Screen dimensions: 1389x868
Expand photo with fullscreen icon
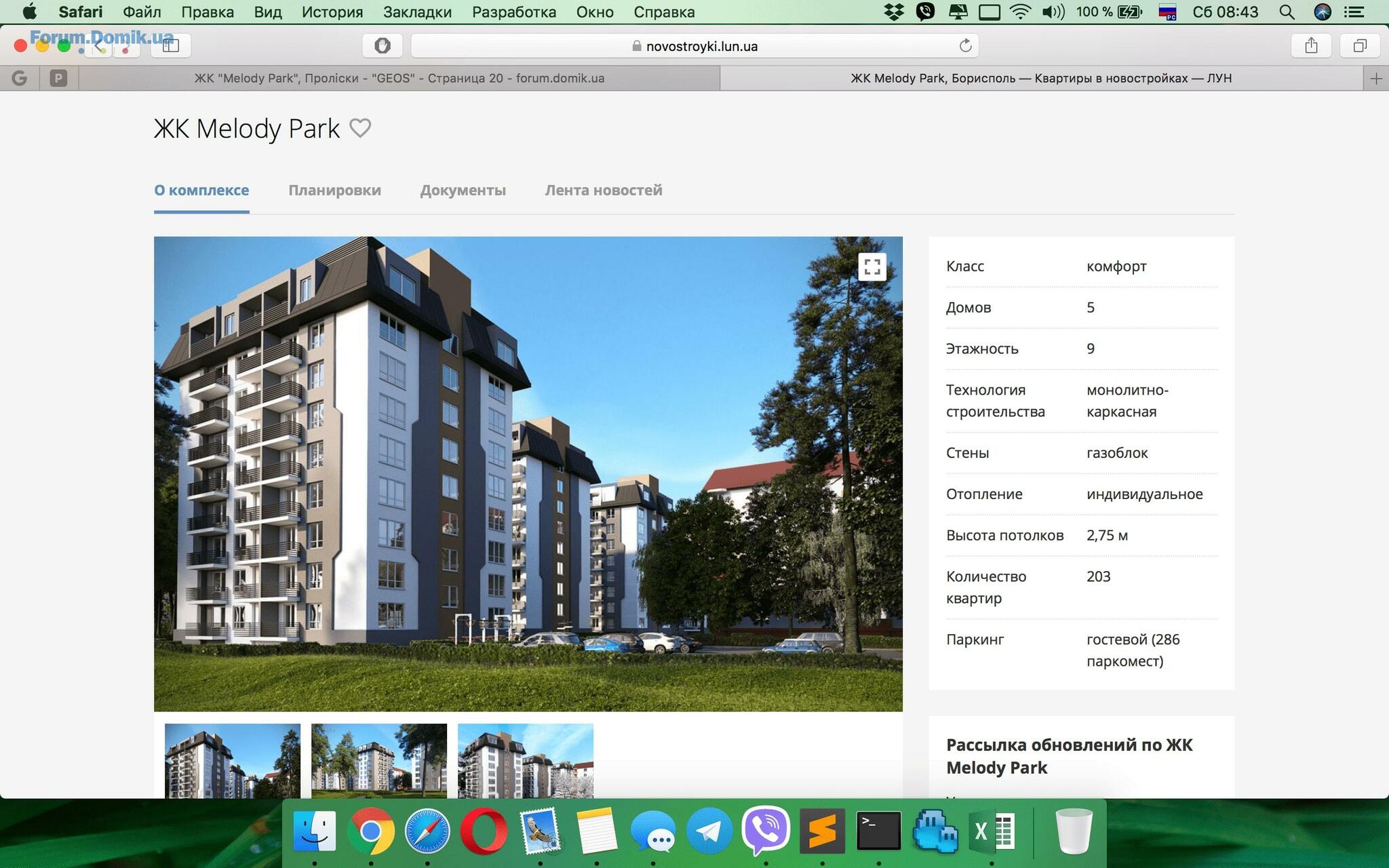click(872, 267)
